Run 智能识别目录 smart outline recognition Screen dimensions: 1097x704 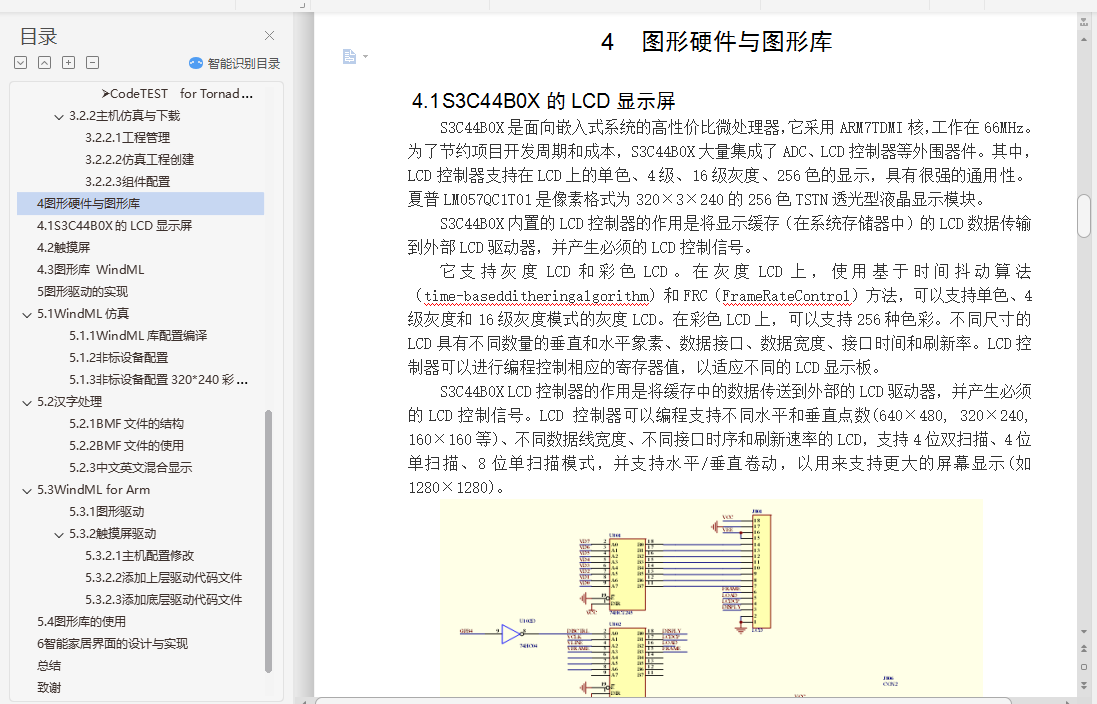234,64
